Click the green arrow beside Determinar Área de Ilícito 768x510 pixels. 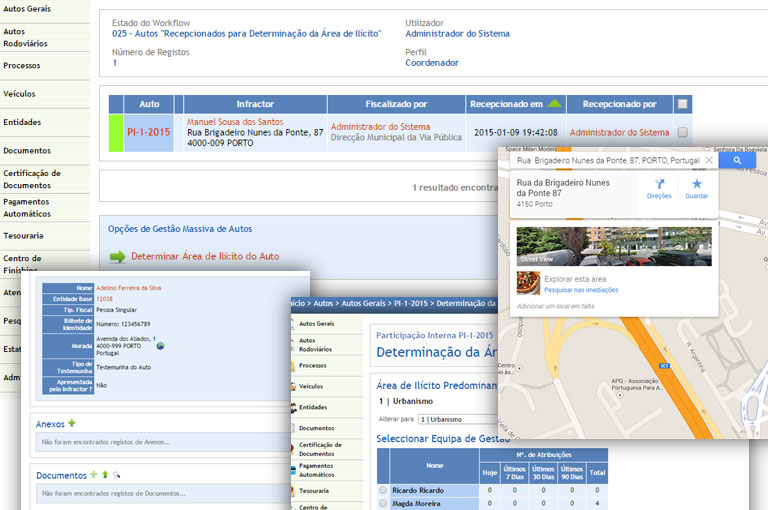click(118, 257)
